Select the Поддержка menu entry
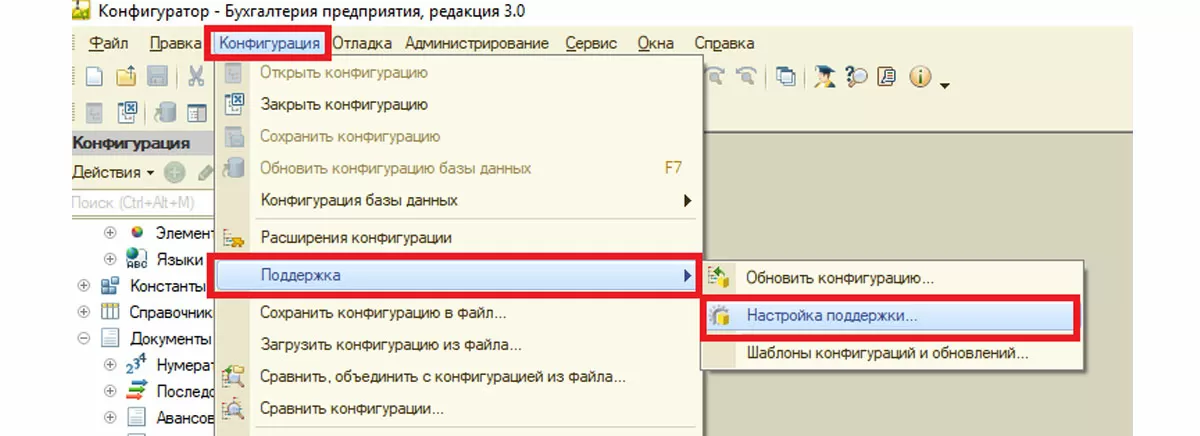The height and width of the screenshot is (436, 1200). coord(457,275)
